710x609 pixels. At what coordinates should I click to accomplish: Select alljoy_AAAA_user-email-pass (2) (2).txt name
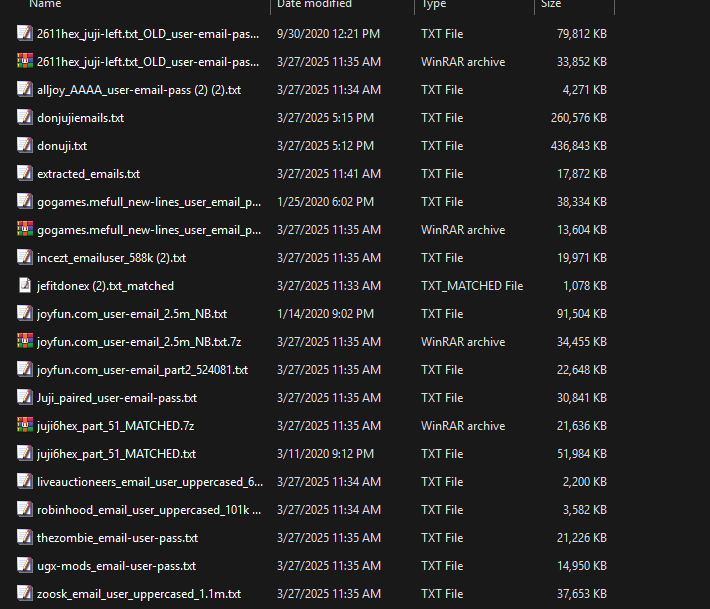[x=139, y=90]
